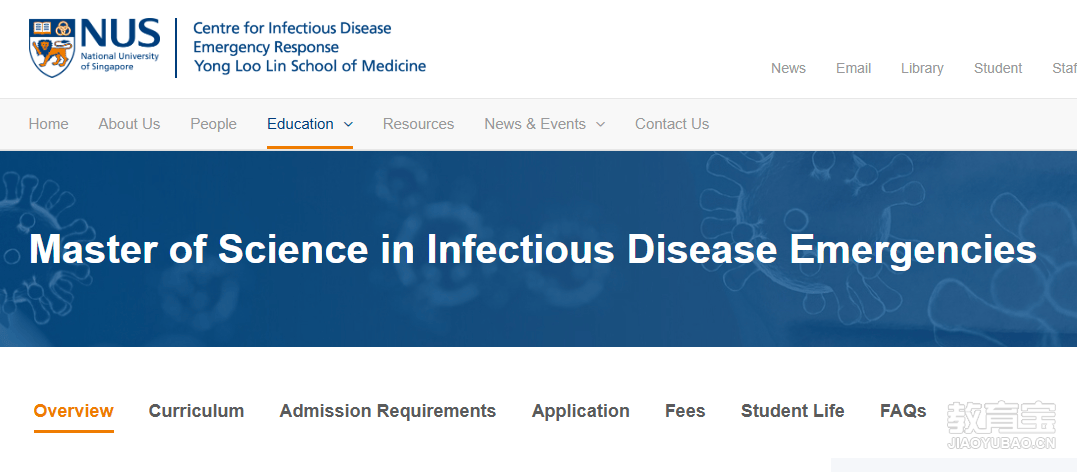Visit the Library link
The width and height of the screenshot is (1077, 472).
click(922, 68)
